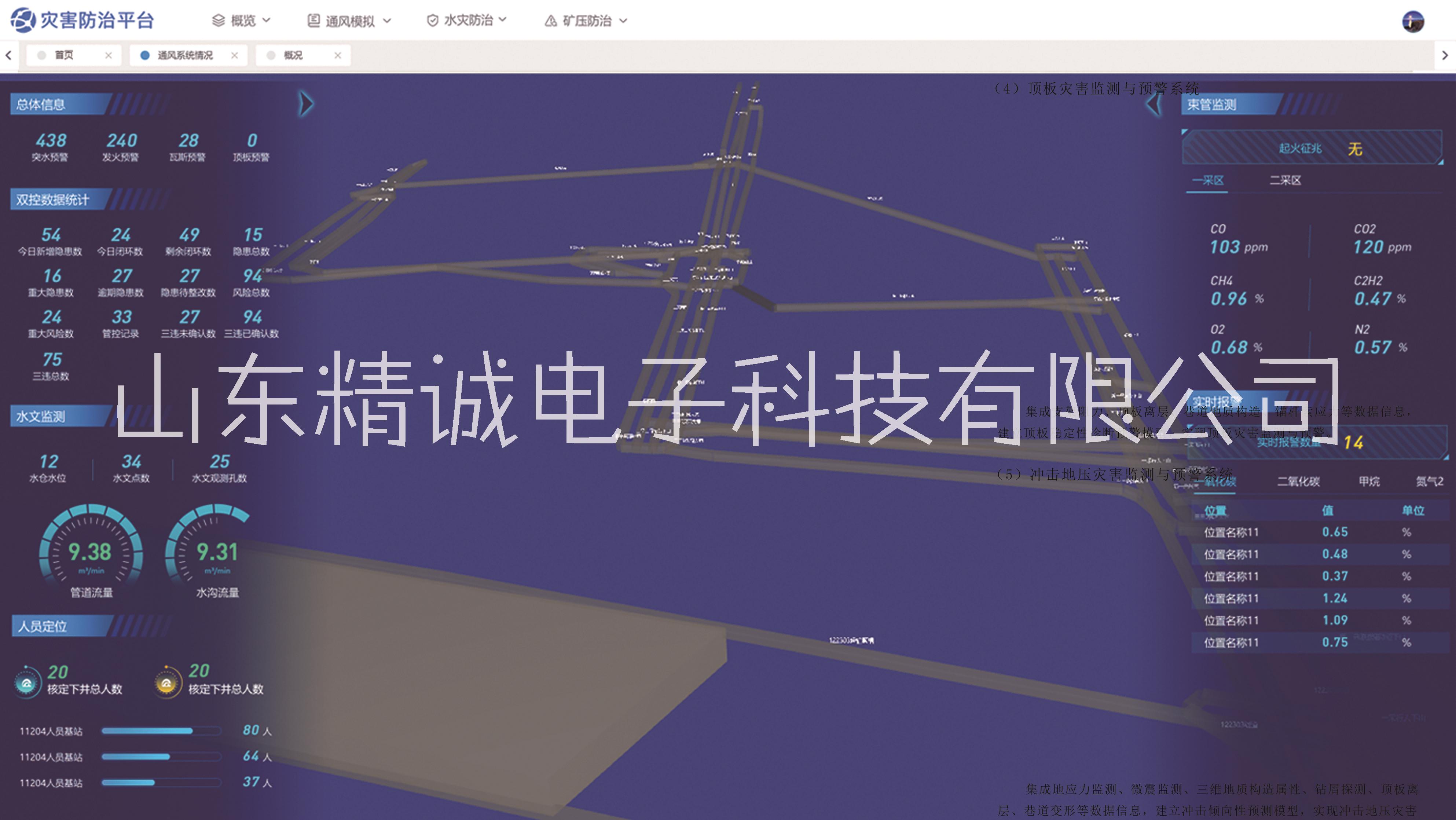Close the 概况 tab

click(337, 55)
